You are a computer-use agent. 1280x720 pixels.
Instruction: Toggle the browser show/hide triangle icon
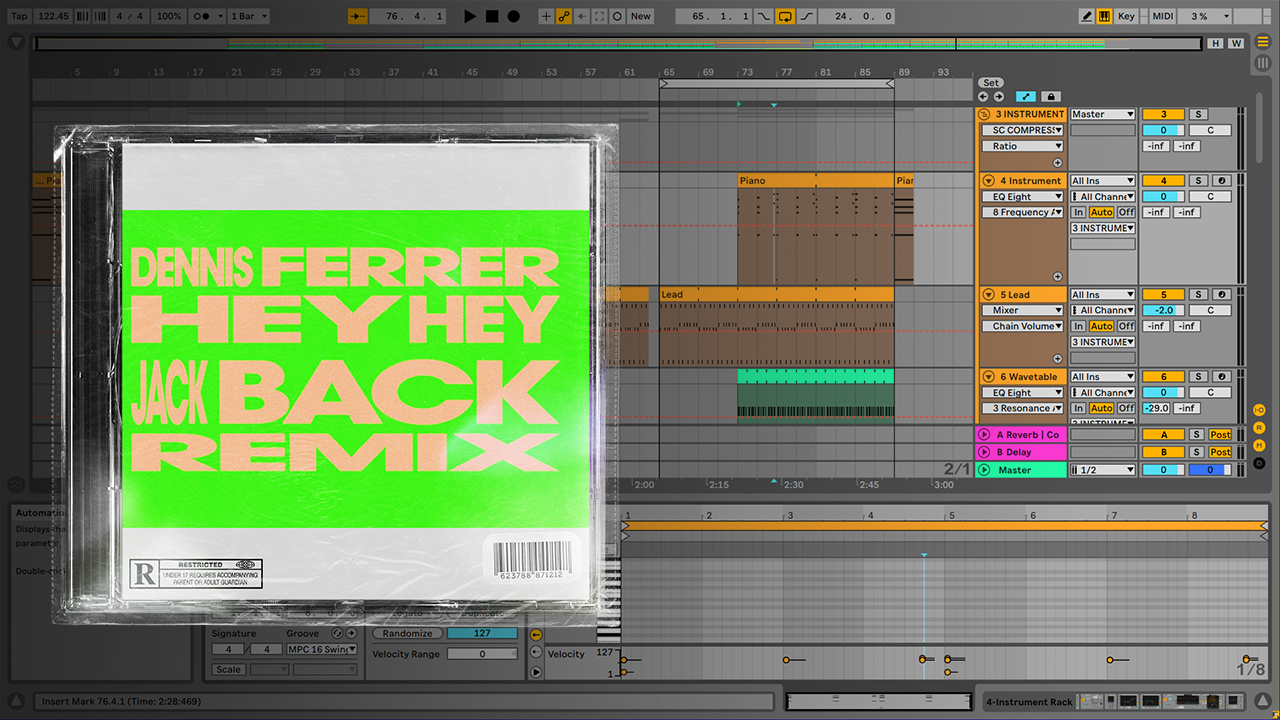16,43
